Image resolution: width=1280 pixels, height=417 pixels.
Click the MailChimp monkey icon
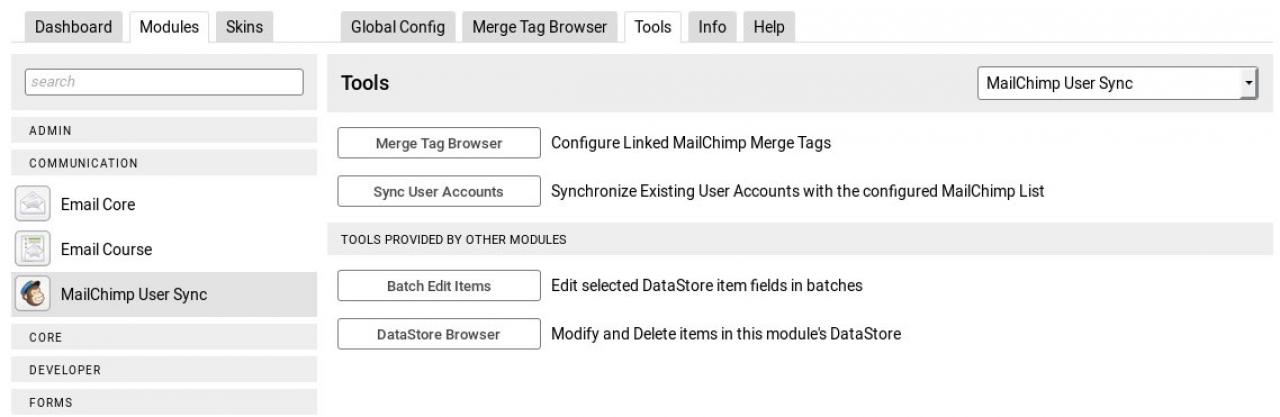coord(32,294)
